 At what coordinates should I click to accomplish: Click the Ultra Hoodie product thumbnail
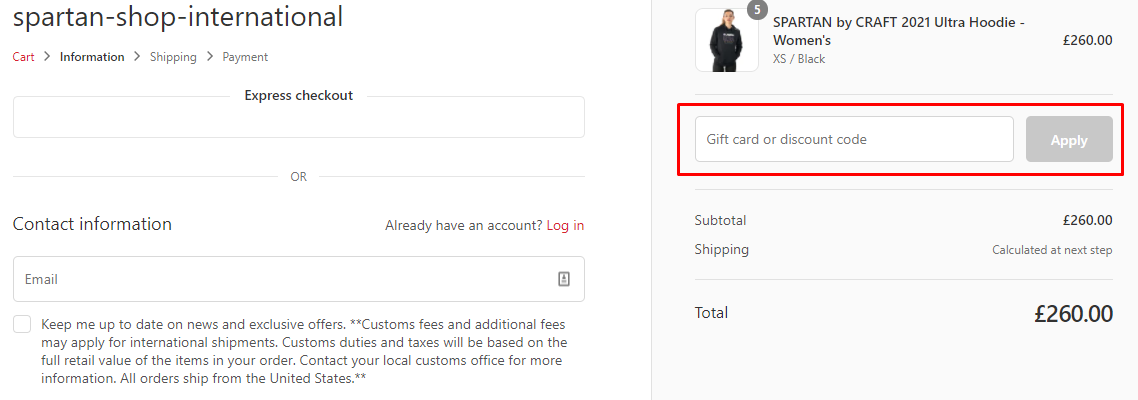pos(720,41)
